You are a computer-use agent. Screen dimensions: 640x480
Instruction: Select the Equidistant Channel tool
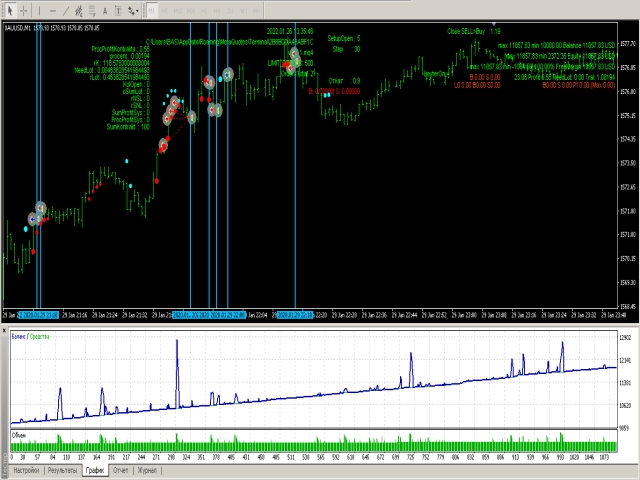click(79, 11)
